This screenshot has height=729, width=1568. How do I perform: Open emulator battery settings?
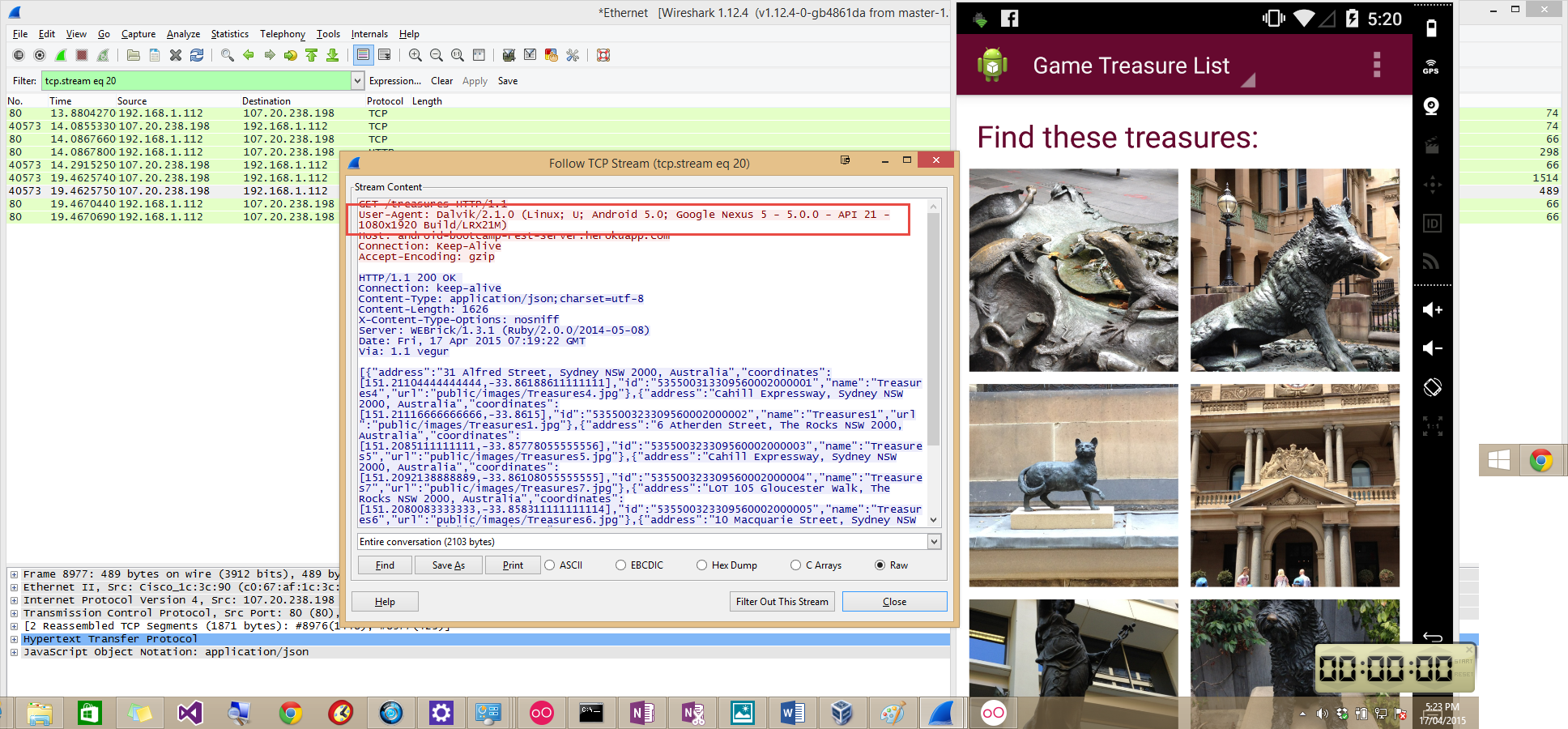[x=1431, y=28]
